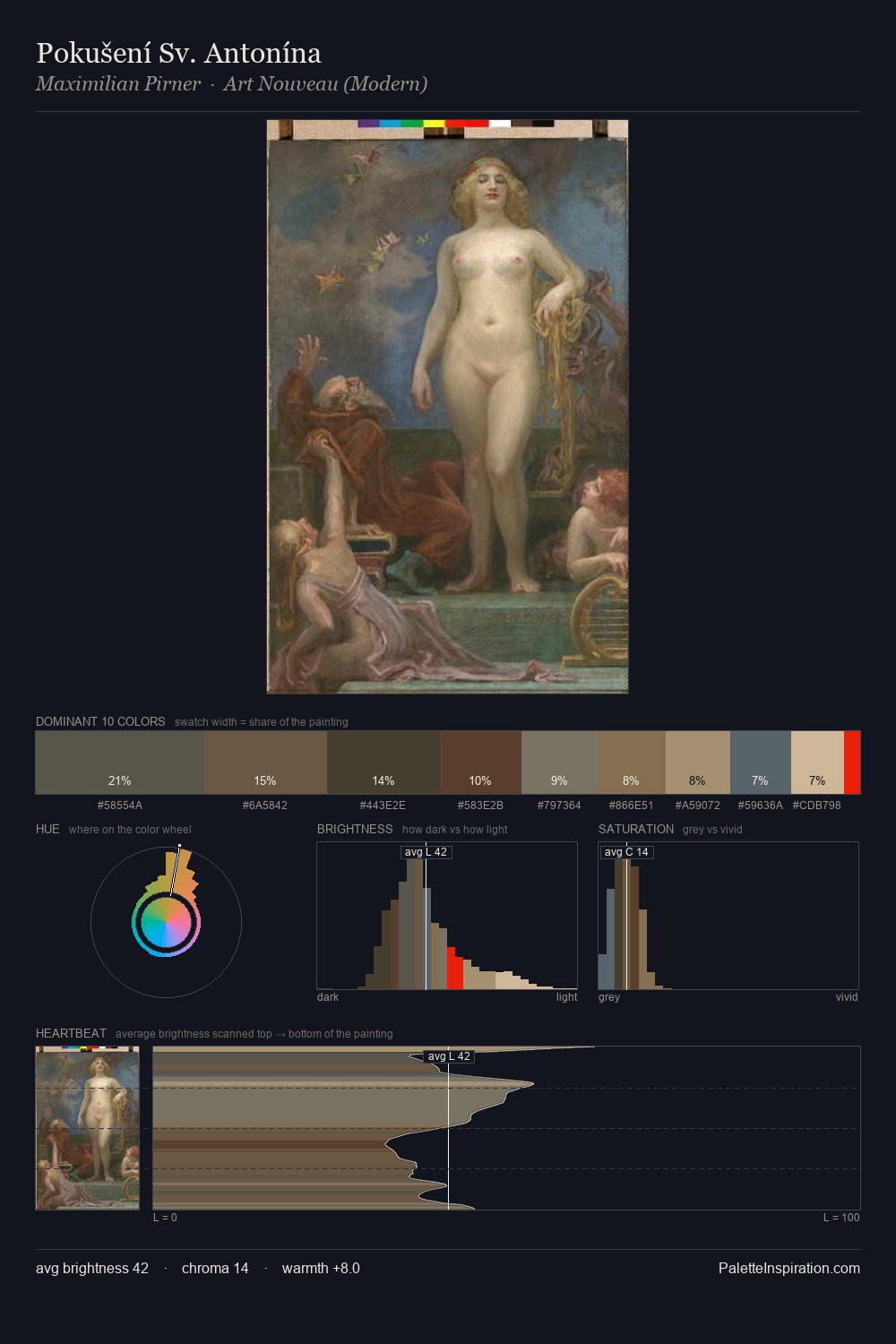Click the #797364 hex code label
896x1344 pixels.
[x=559, y=805]
